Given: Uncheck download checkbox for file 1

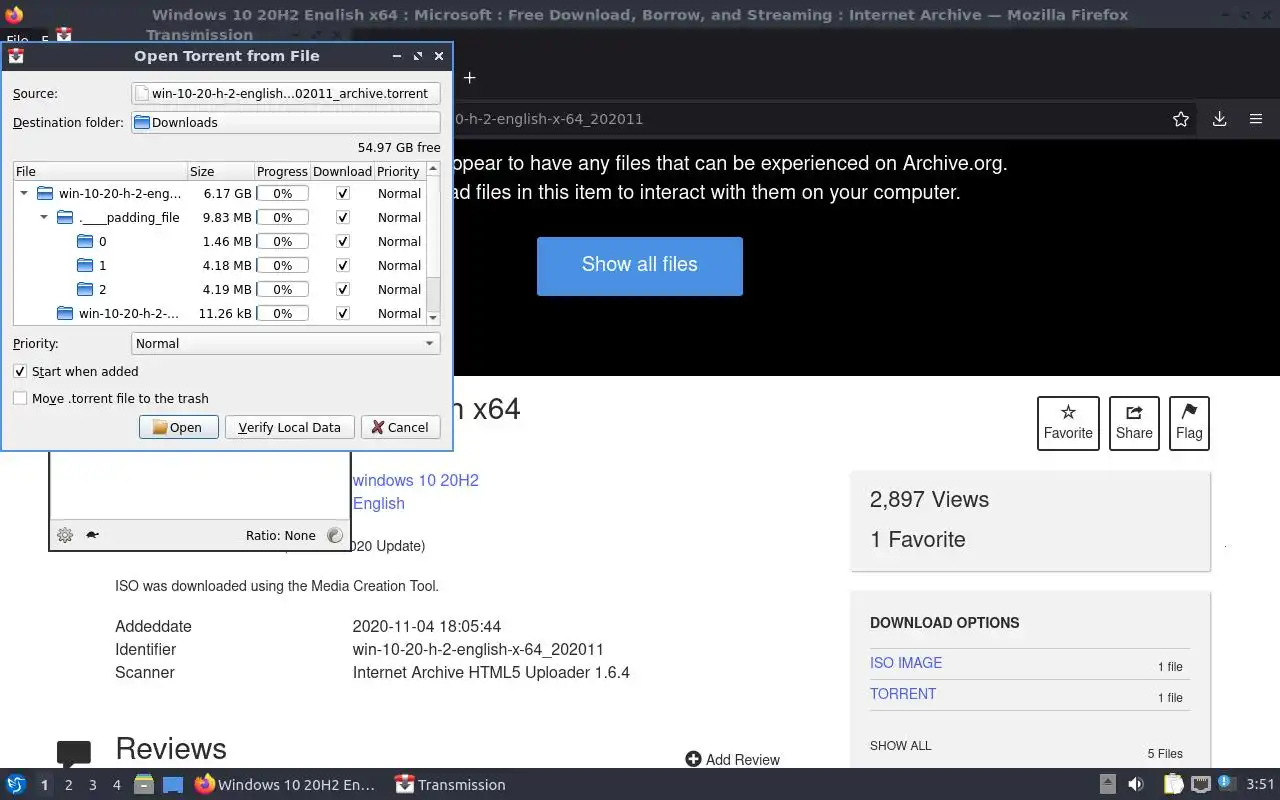Looking at the screenshot, I should tap(343, 265).
